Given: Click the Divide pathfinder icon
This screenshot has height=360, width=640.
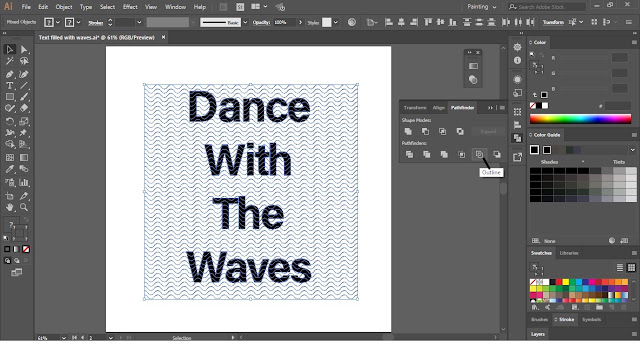Looking at the screenshot, I should click(x=409, y=154).
